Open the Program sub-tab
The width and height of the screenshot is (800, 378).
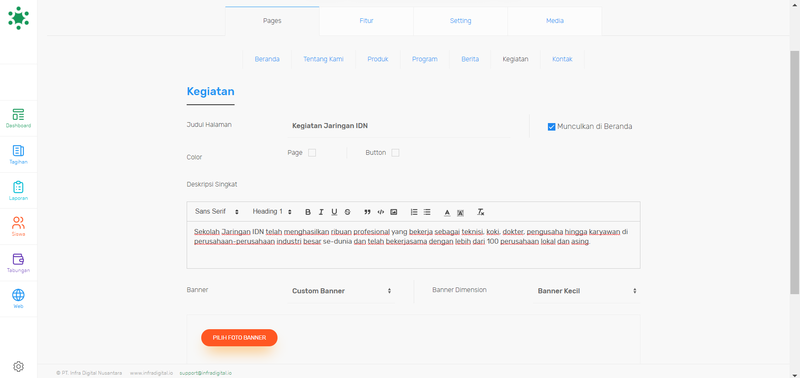point(425,59)
